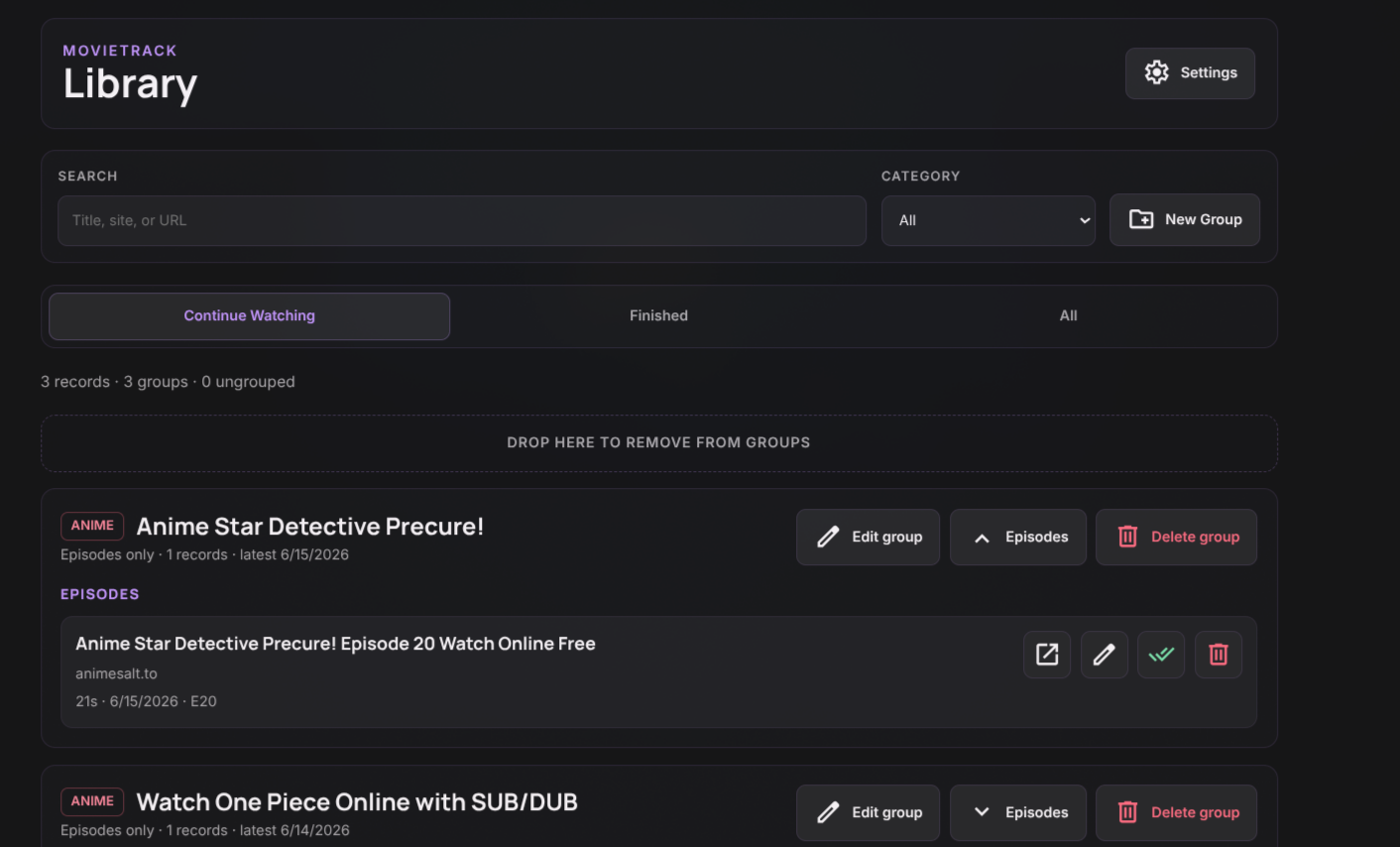Open the Category dropdown showing All
This screenshot has width=1400, height=847.
click(x=989, y=220)
